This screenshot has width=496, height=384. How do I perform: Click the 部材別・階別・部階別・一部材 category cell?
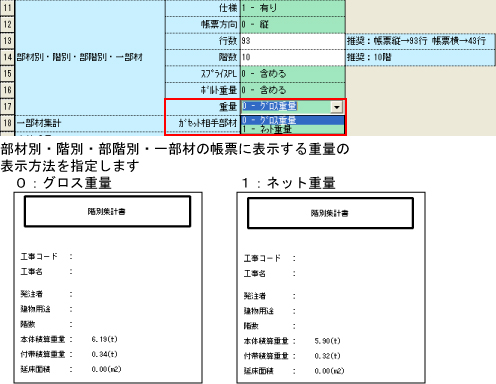(90, 58)
